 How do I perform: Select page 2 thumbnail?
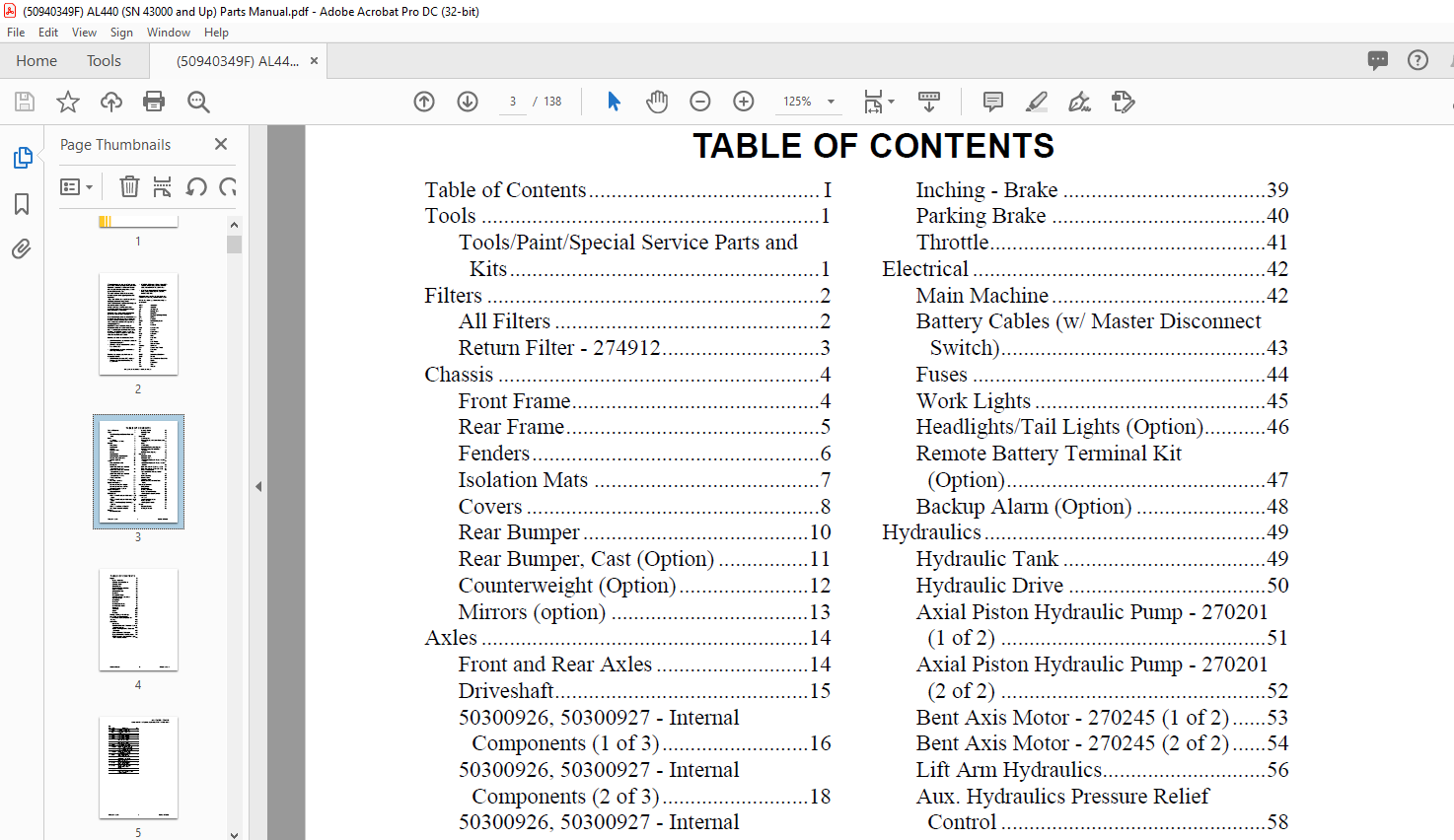click(x=138, y=324)
